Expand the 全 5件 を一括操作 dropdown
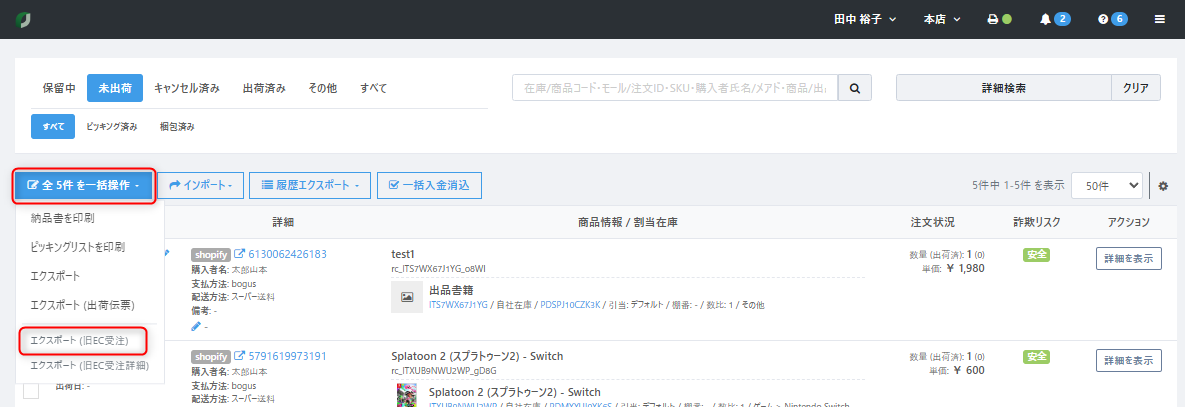1185x407 pixels. tap(83, 185)
